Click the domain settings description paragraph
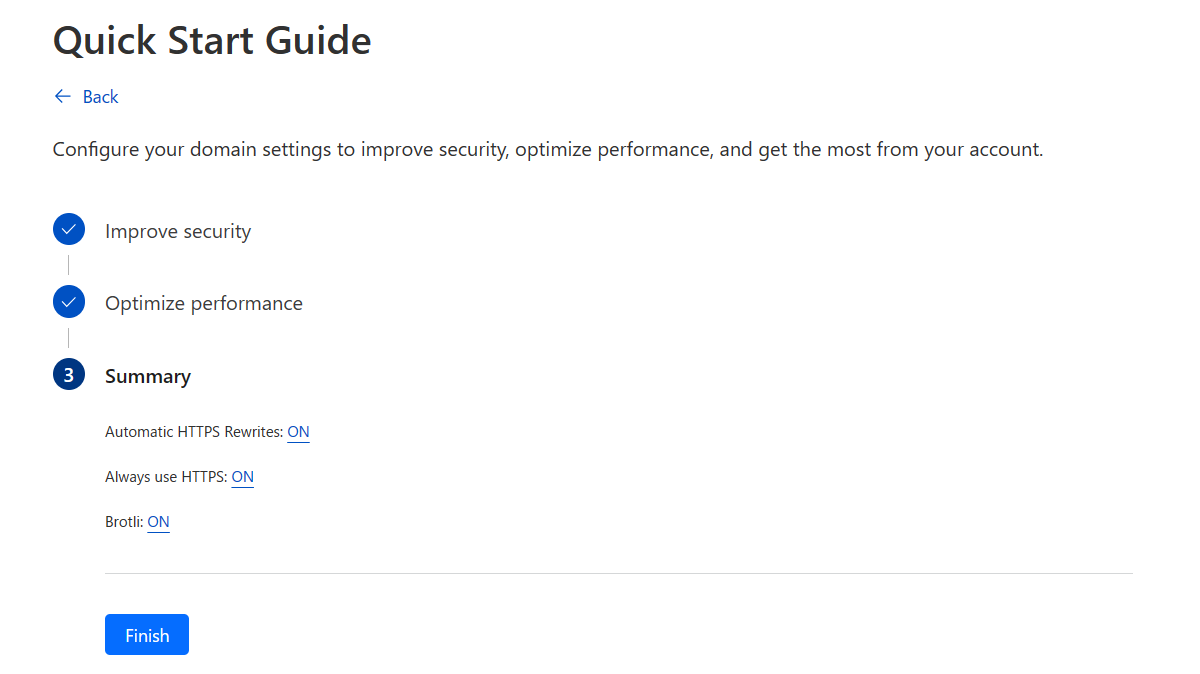1200x674 pixels. pos(548,150)
